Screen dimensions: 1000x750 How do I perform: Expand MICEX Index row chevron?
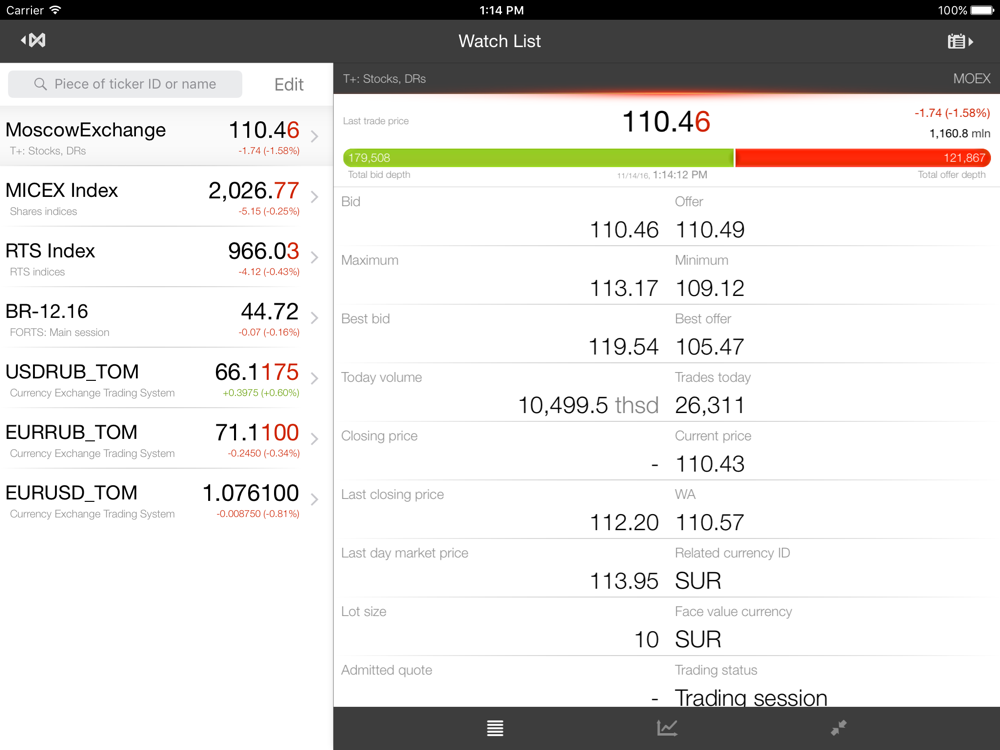tap(314, 196)
